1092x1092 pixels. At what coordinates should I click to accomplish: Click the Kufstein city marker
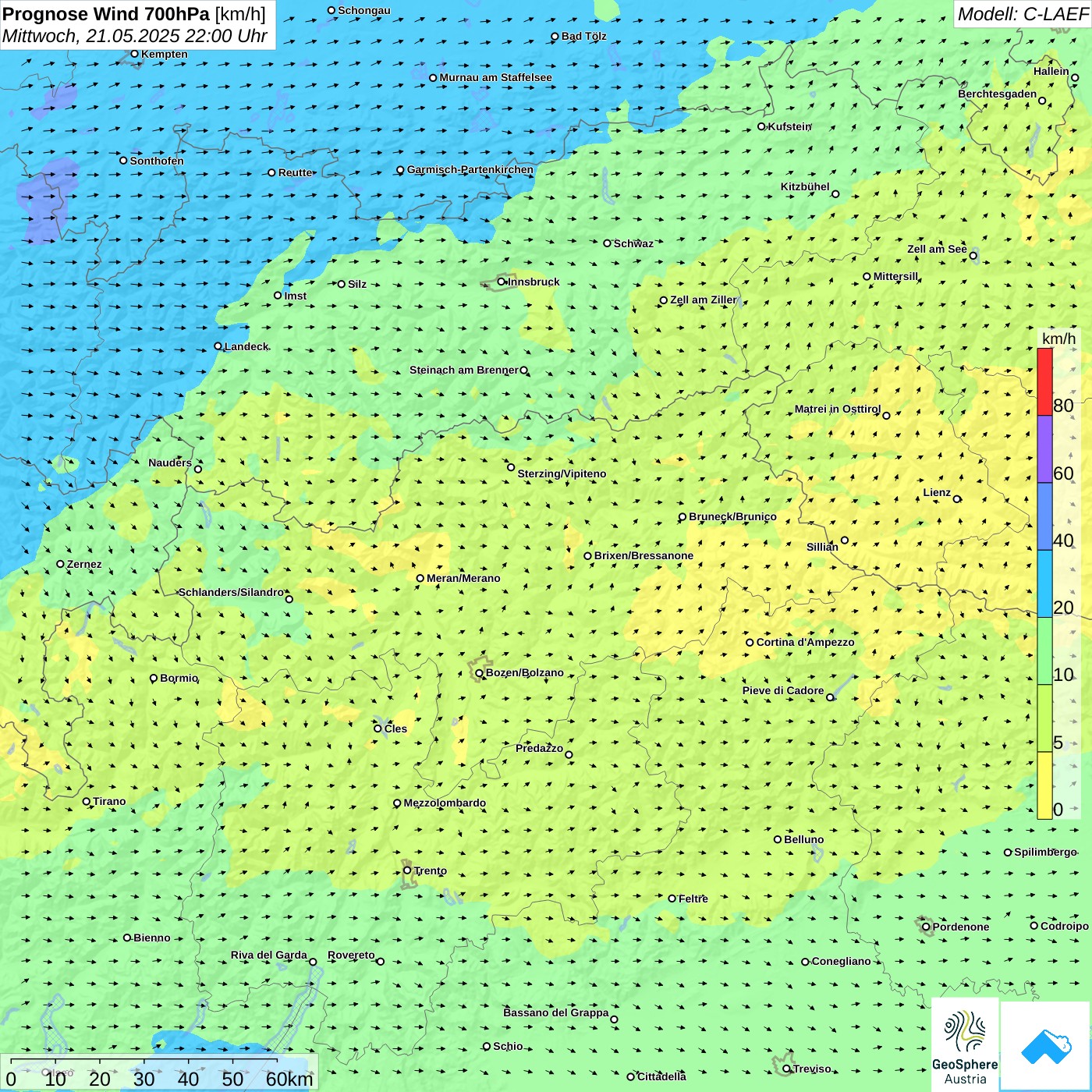pyautogui.click(x=762, y=126)
